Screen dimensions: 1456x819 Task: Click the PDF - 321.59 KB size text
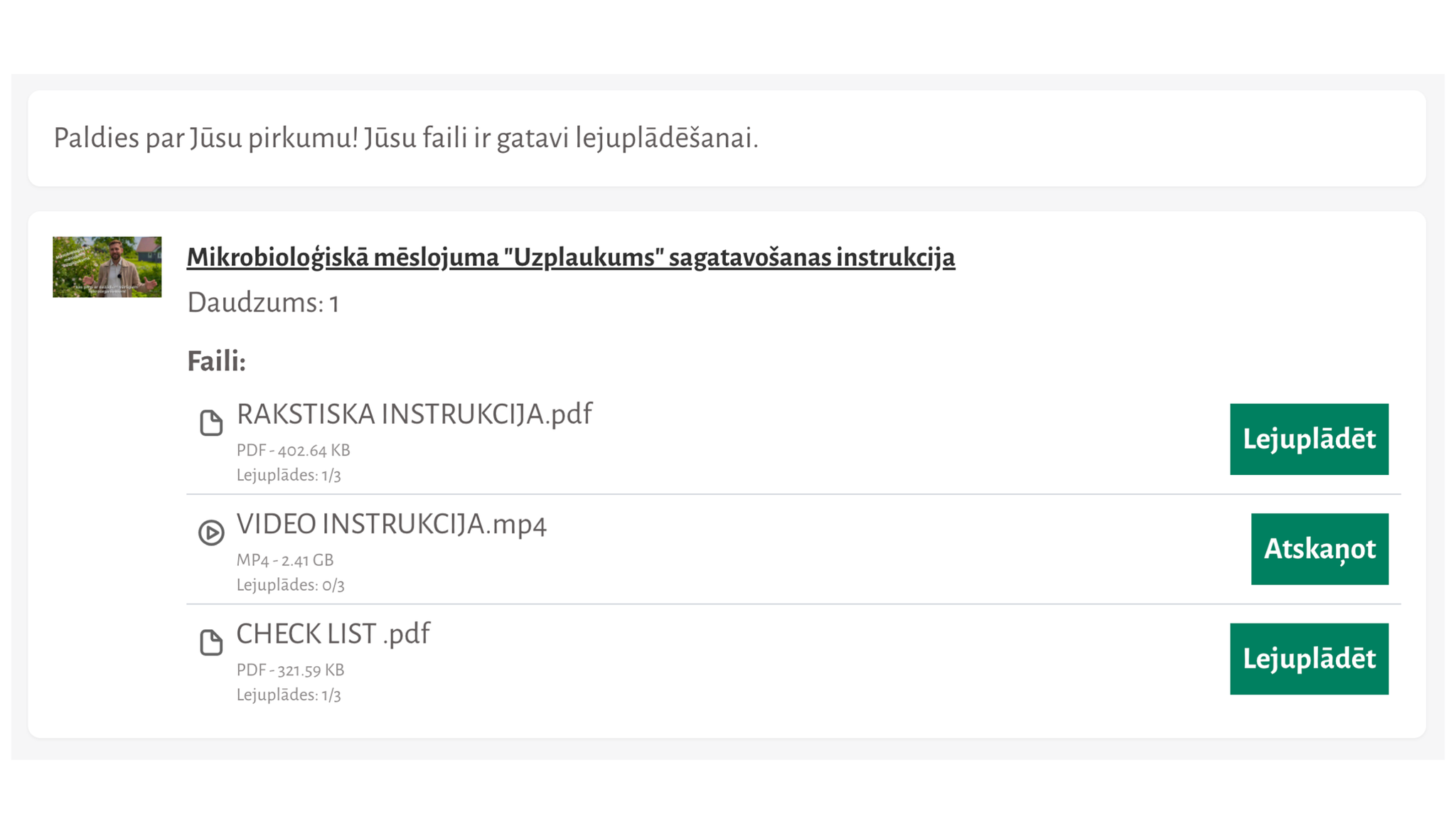[x=291, y=670]
